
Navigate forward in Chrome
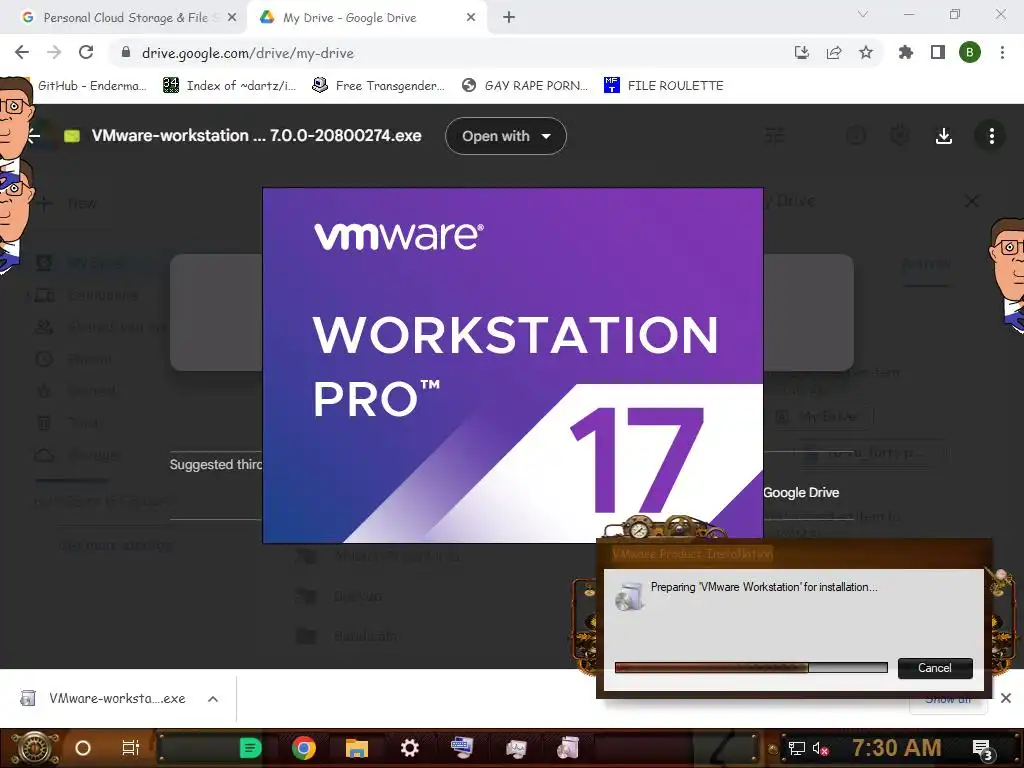click(x=54, y=52)
